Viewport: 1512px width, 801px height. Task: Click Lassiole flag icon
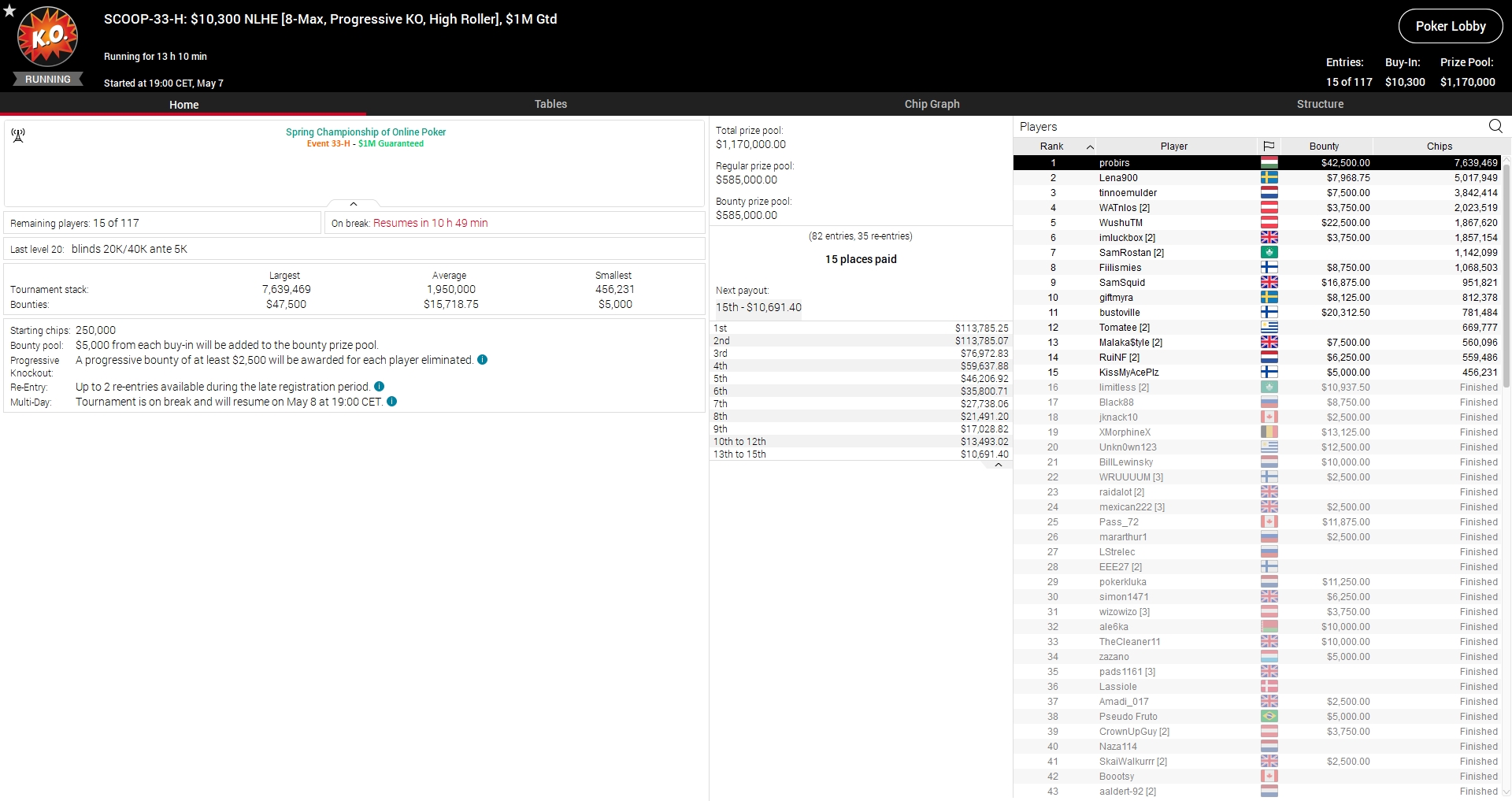[1269, 687]
